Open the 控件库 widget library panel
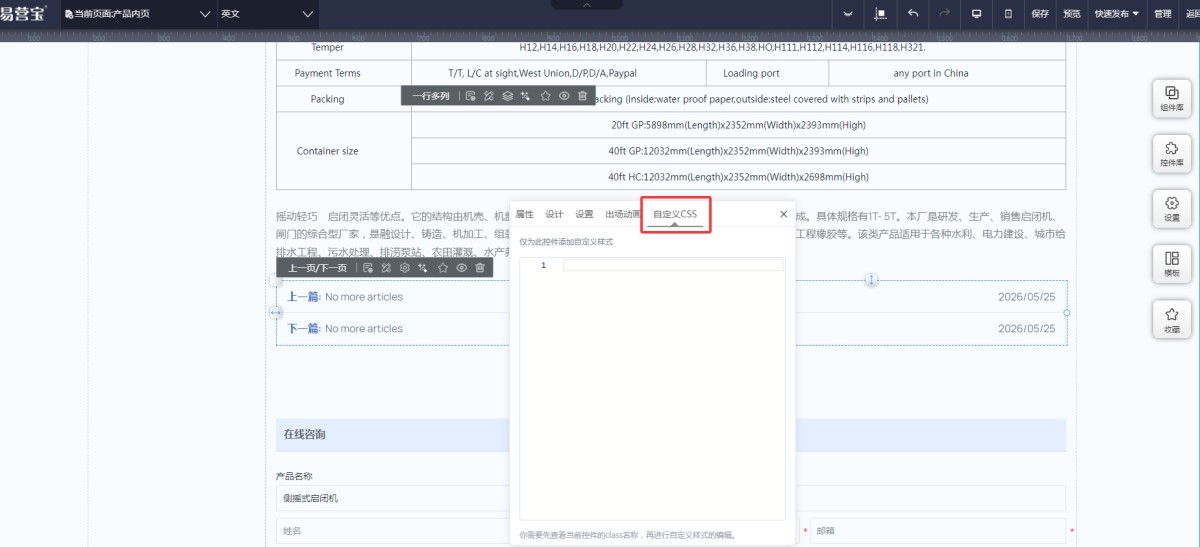1200x547 pixels. 1172,153
